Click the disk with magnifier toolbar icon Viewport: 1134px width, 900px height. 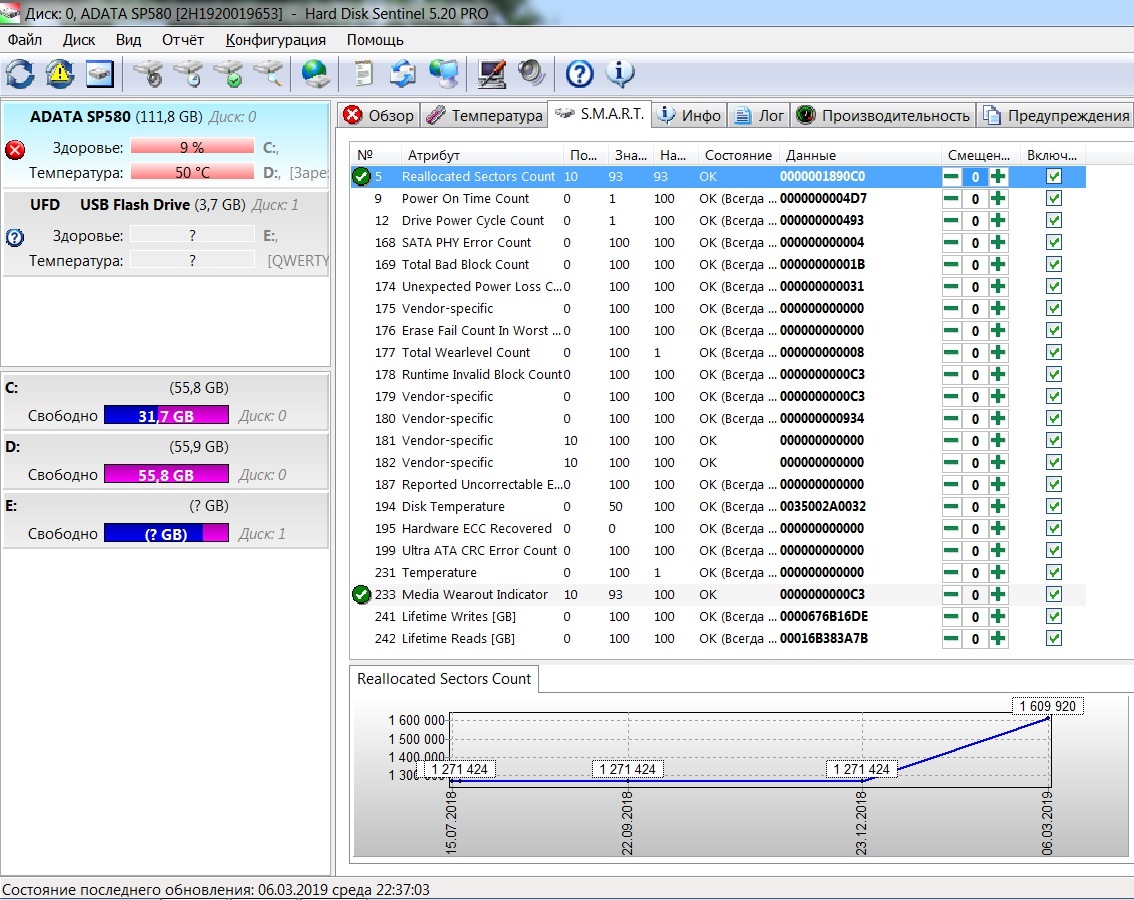point(268,73)
